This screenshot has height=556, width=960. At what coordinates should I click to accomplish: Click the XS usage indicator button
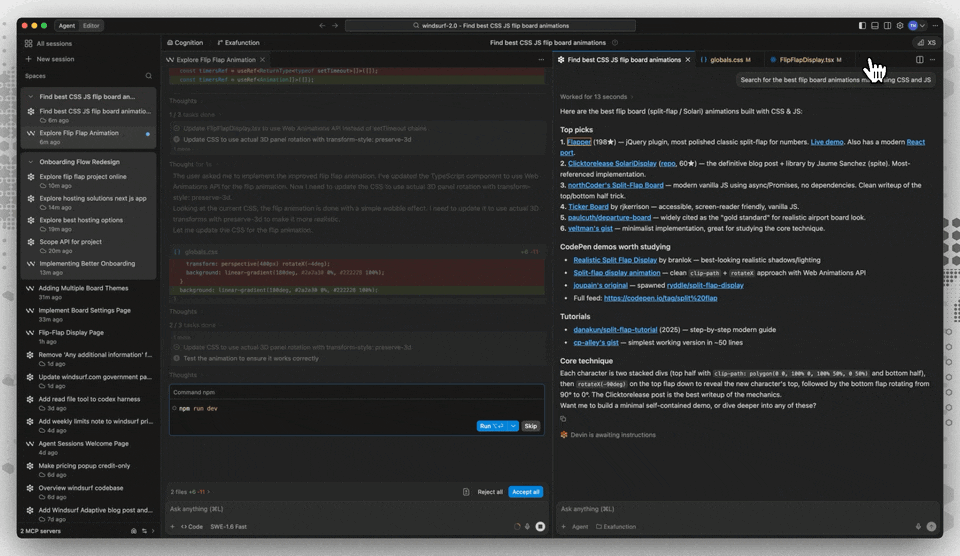coord(926,43)
